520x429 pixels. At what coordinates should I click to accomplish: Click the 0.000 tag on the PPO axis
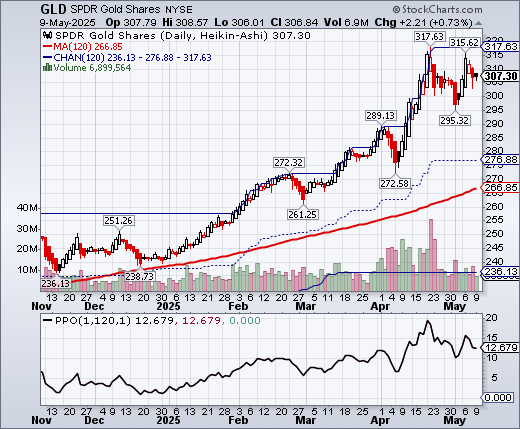(497, 397)
